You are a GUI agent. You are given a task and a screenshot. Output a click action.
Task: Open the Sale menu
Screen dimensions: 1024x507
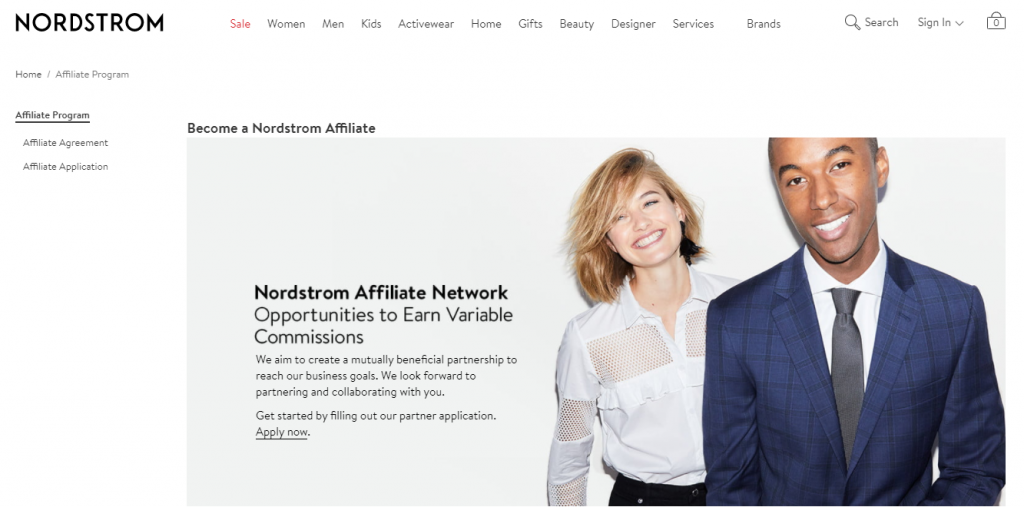pyautogui.click(x=240, y=24)
